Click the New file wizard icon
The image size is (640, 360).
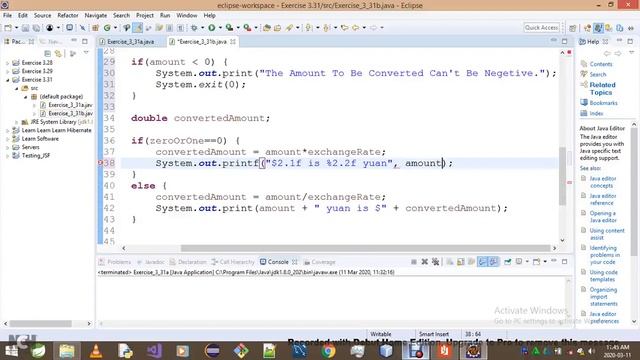8,28
